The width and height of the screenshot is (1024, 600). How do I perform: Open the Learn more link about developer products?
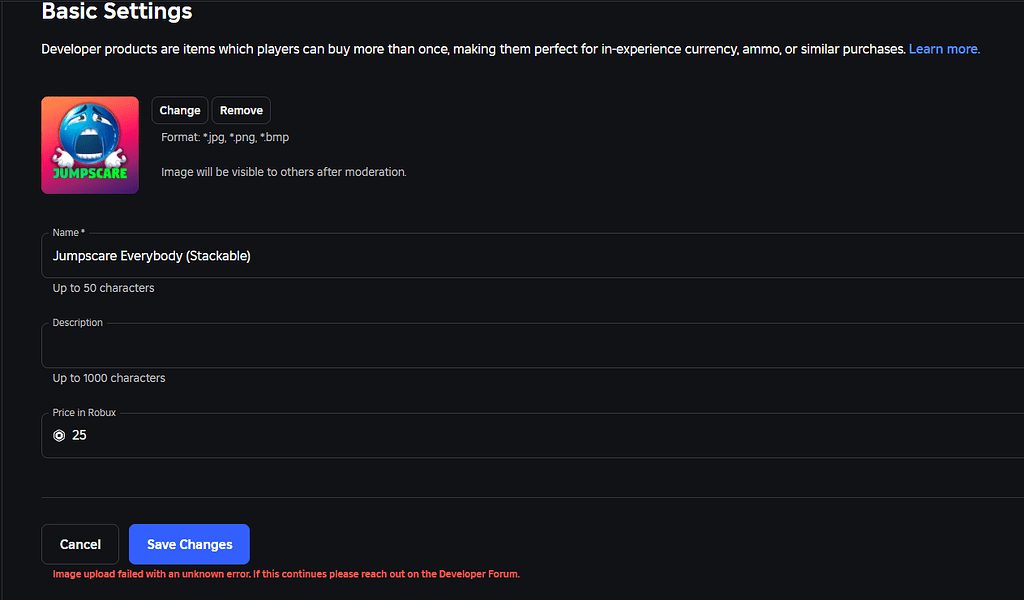943,48
